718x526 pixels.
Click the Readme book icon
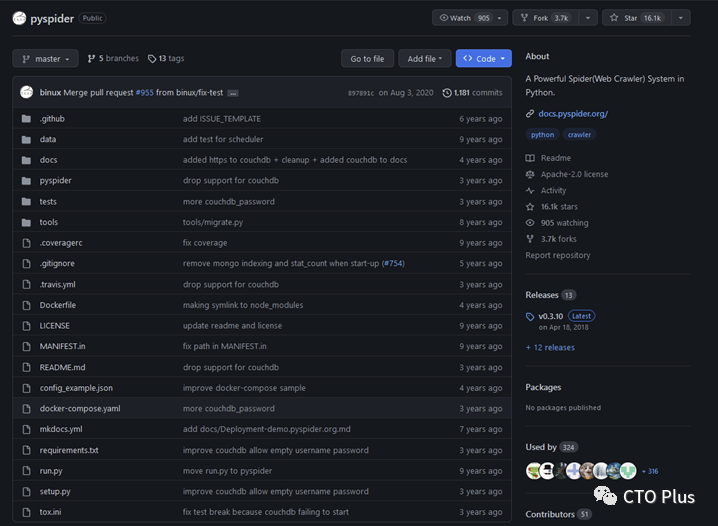click(x=530, y=158)
